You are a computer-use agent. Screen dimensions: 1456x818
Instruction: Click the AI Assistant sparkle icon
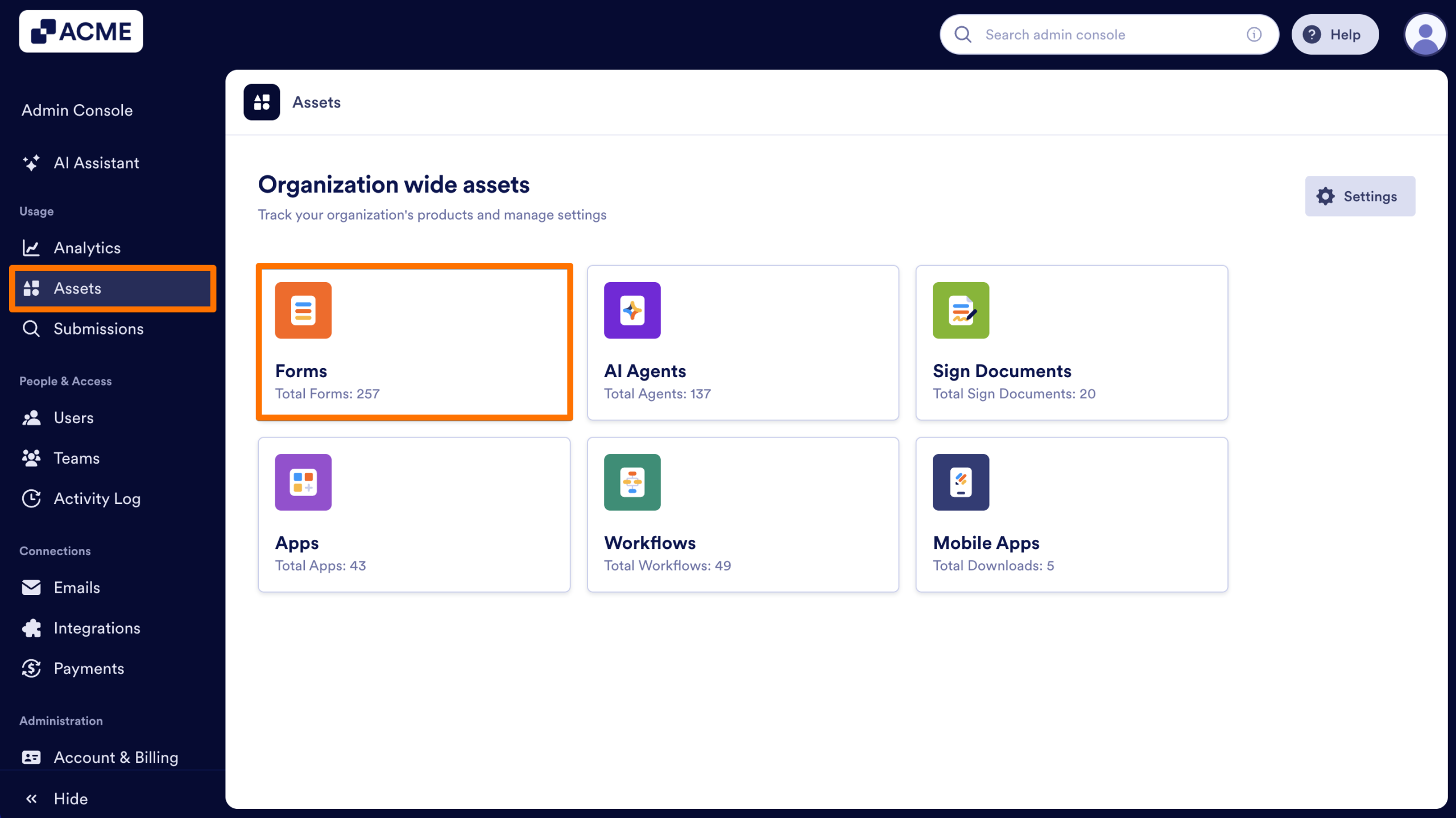(x=31, y=163)
